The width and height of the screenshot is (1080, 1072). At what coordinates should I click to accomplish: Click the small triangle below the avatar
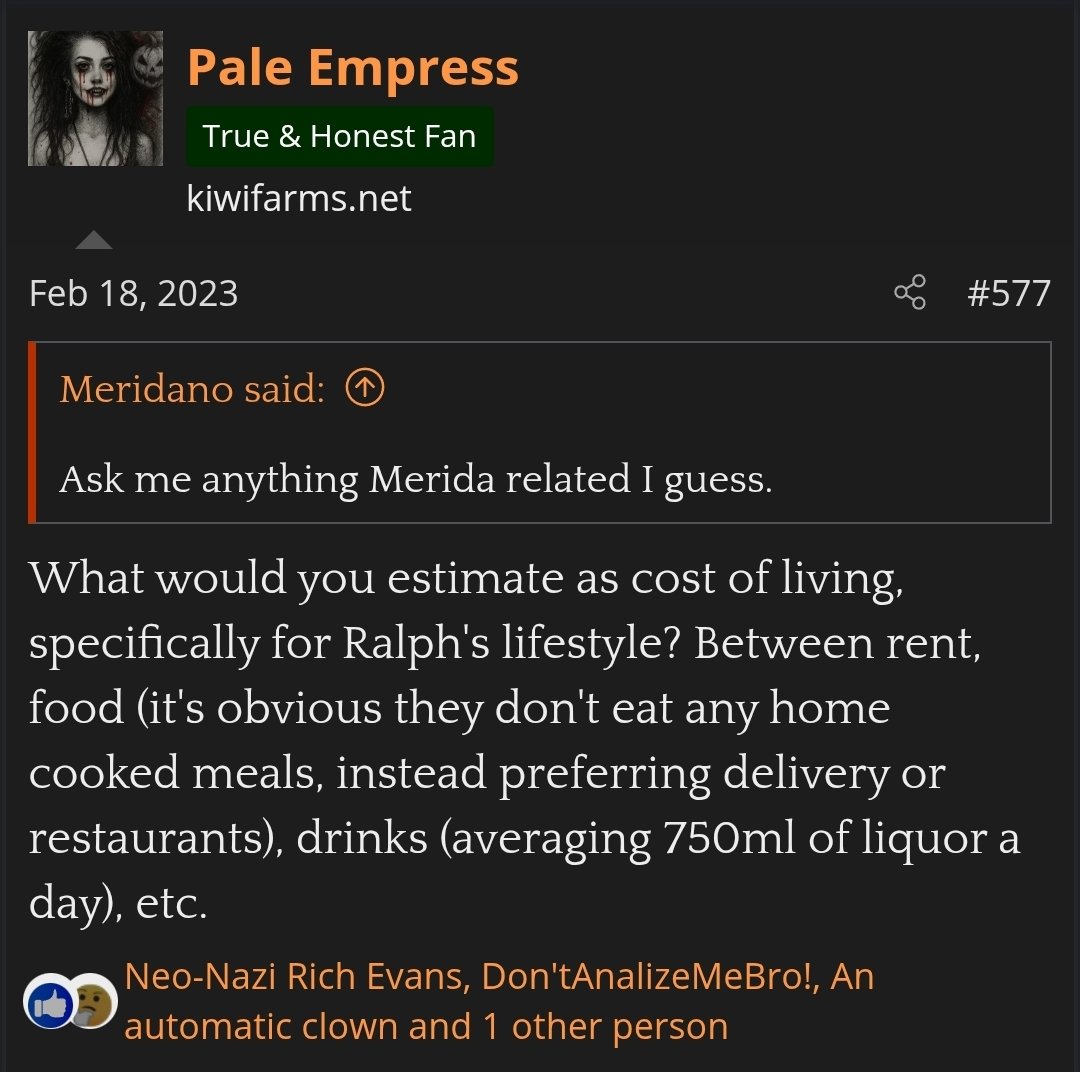click(x=94, y=240)
